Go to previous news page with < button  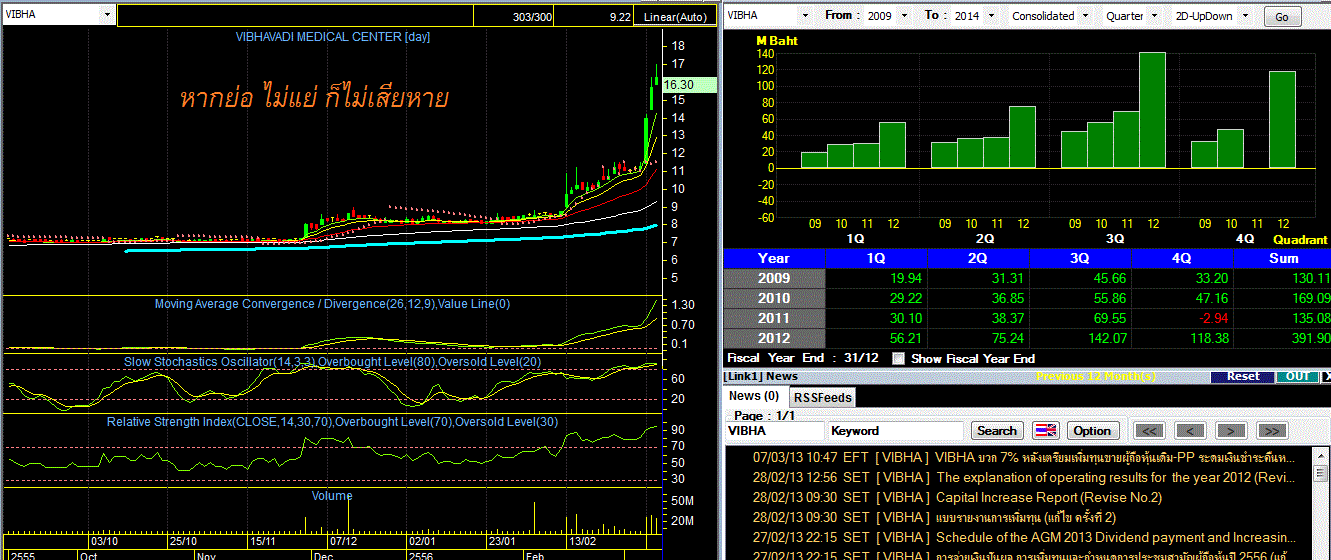(1190, 430)
